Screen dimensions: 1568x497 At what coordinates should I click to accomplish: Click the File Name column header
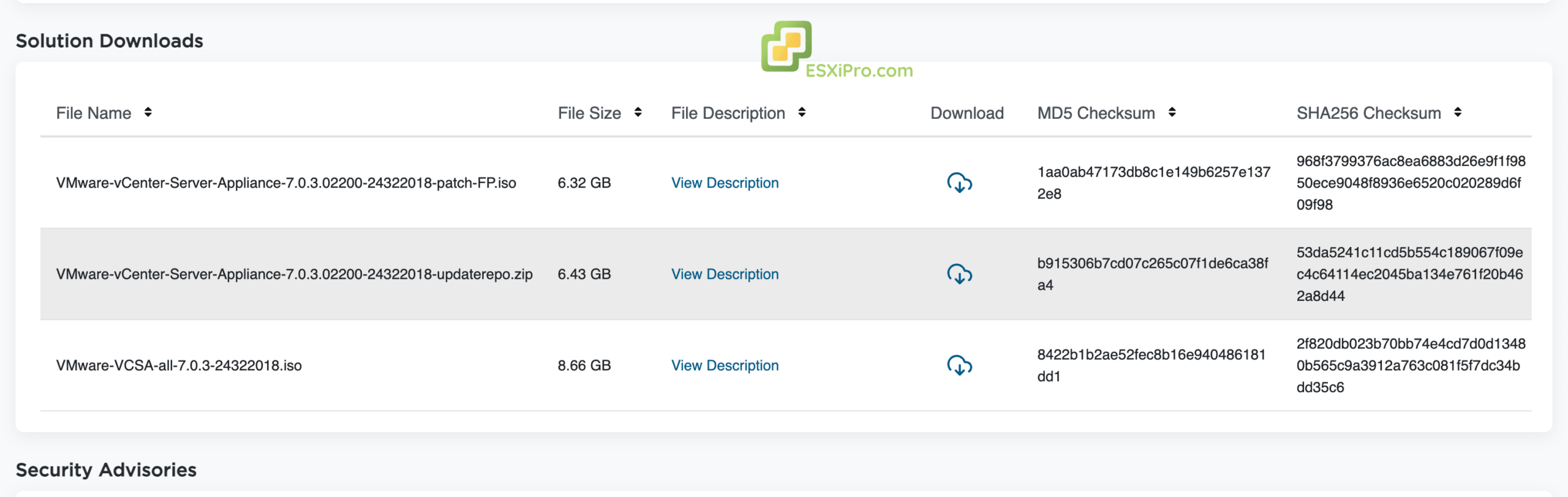coord(94,113)
